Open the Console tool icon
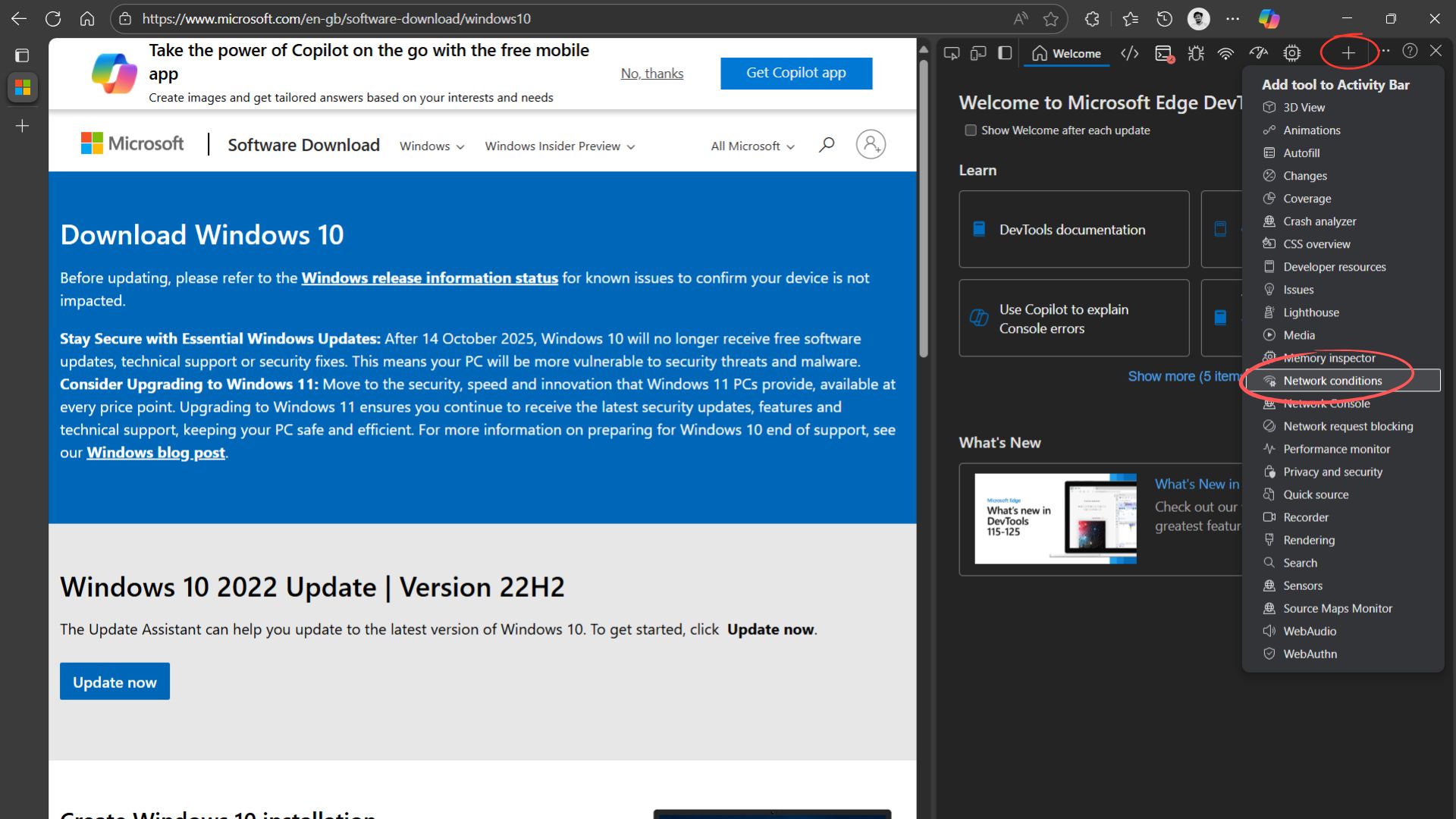Screen dimensions: 1456x819 pyautogui.click(x=1164, y=53)
